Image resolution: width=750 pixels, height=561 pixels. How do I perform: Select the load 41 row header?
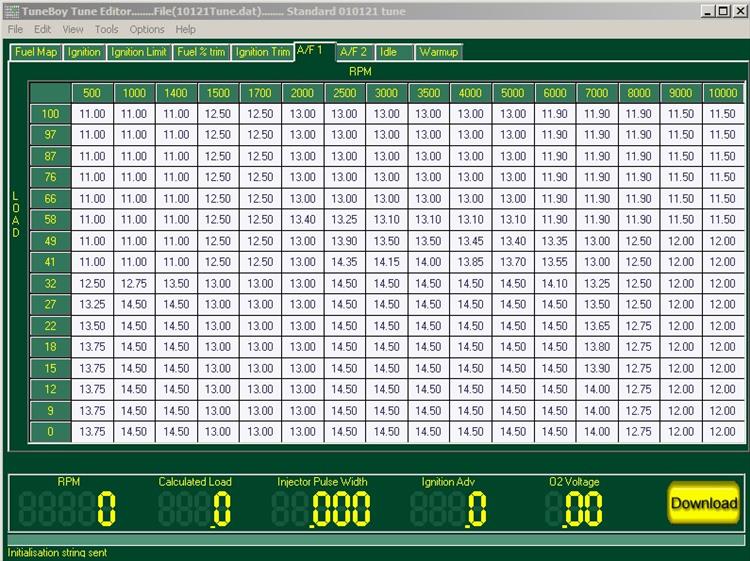pos(50,262)
